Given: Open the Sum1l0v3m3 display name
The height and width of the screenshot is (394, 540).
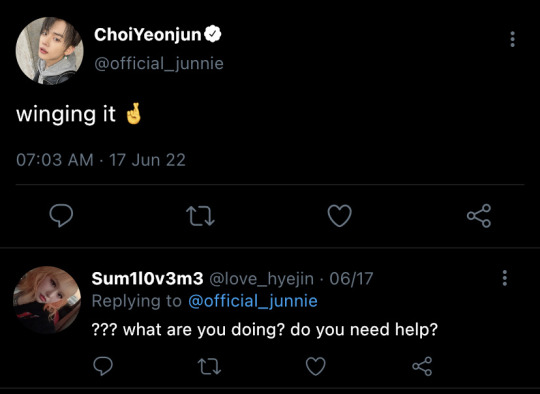Looking at the screenshot, I should pyautogui.click(x=147, y=279).
